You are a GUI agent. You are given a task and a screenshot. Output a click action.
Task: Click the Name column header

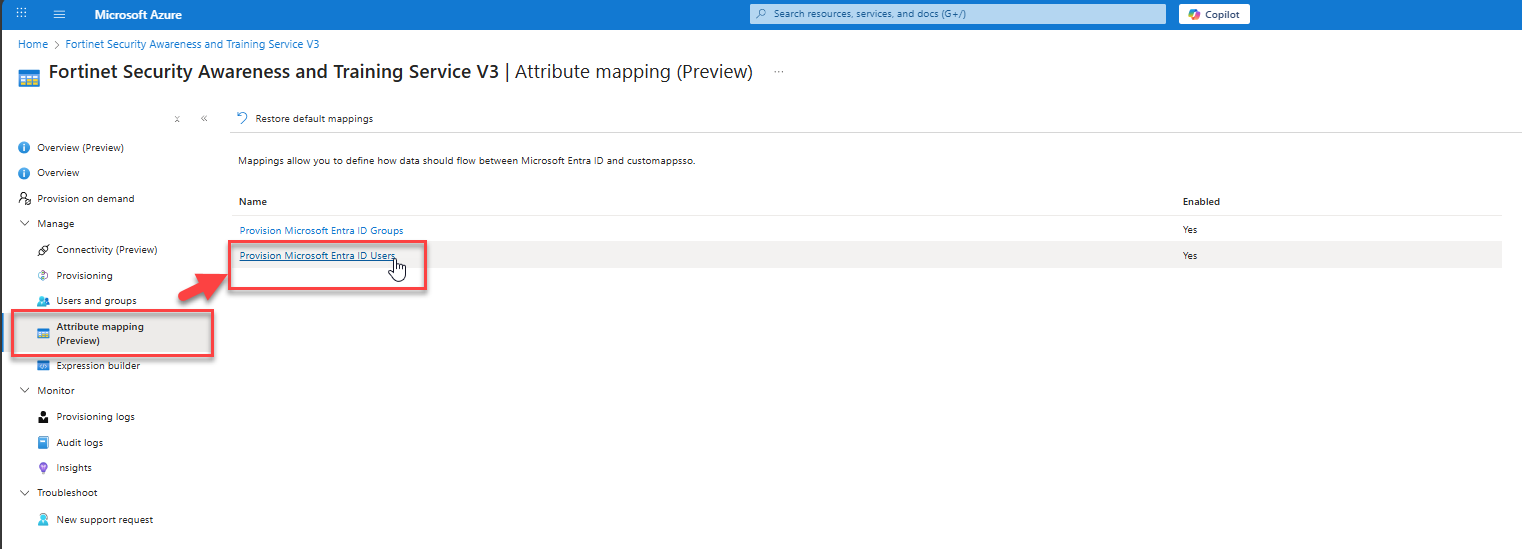coord(253,202)
